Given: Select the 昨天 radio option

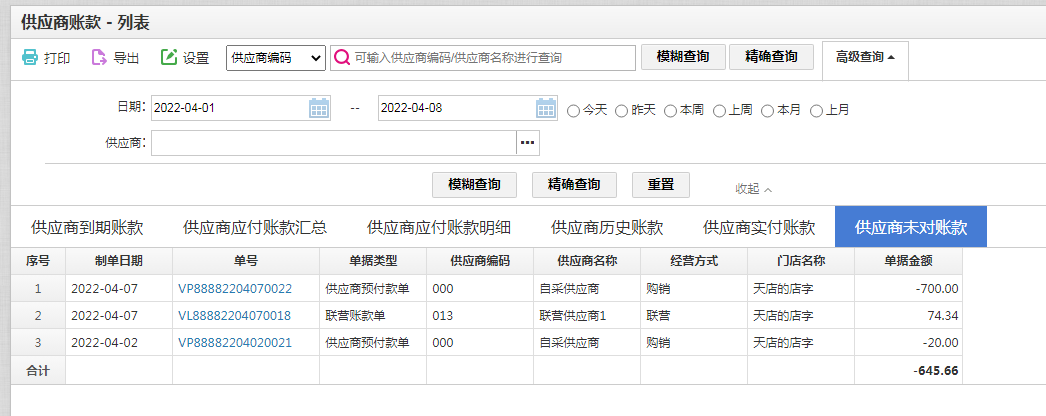Looking at the screenshot, I should 621,111.
